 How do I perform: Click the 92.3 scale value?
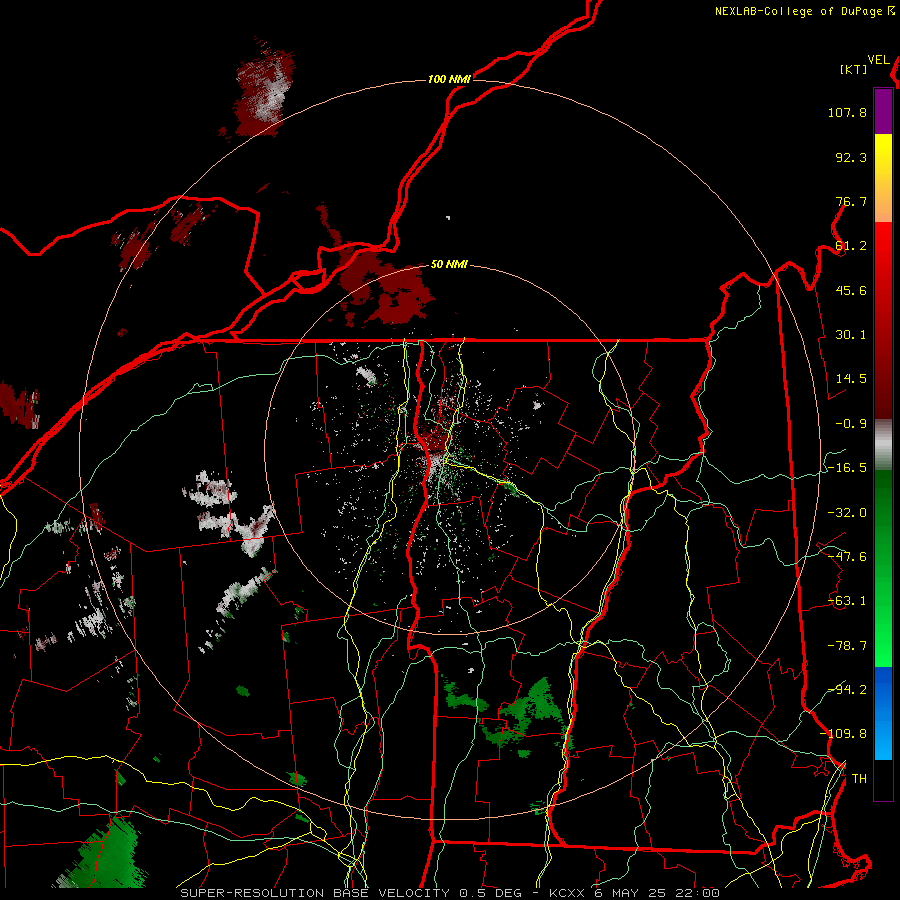[851, 157]
